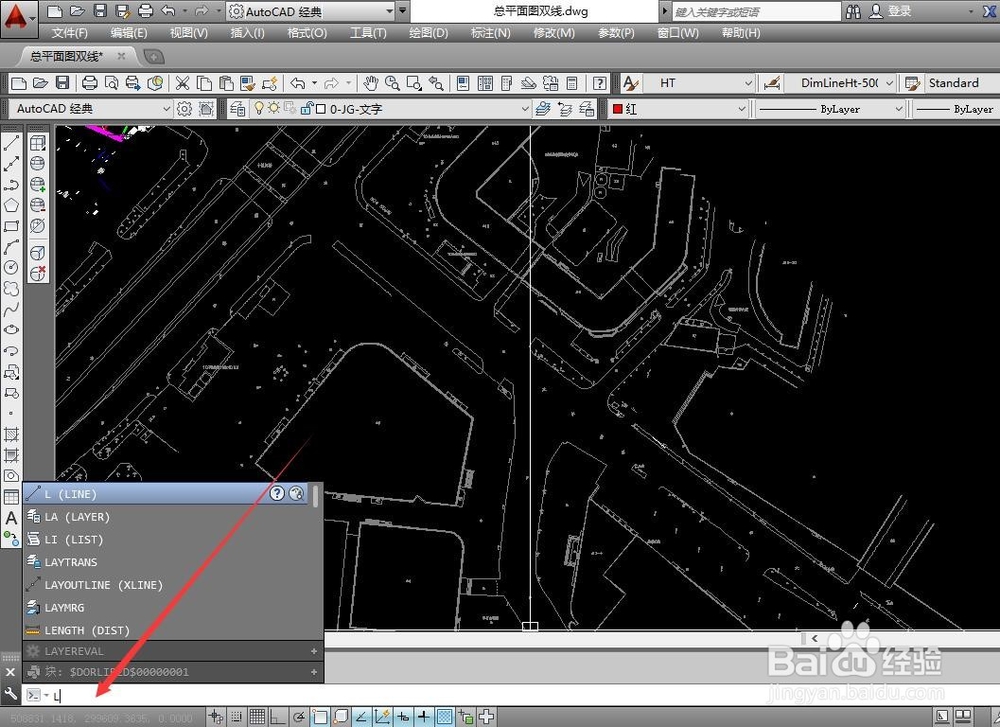1000x727 pixels.
Task: Click the command suggestion list scrollbar
Action: point(315,496)
